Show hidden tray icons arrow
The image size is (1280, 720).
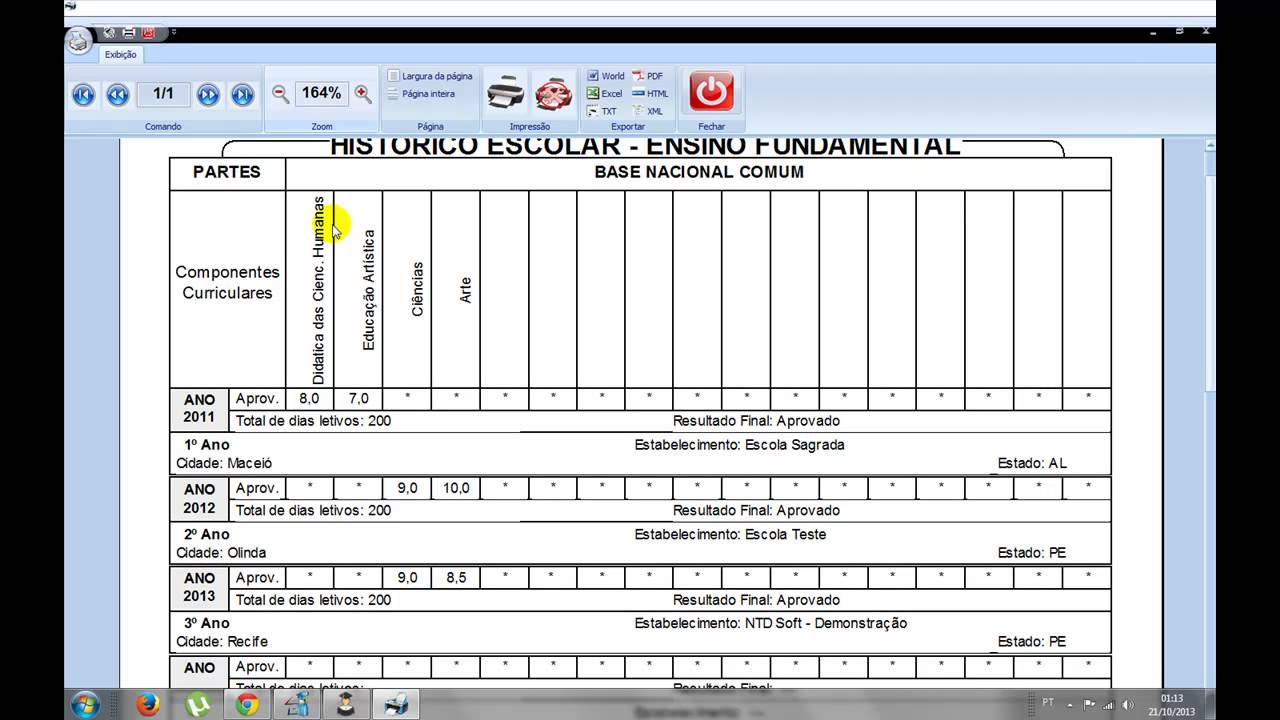(1071, 705)
